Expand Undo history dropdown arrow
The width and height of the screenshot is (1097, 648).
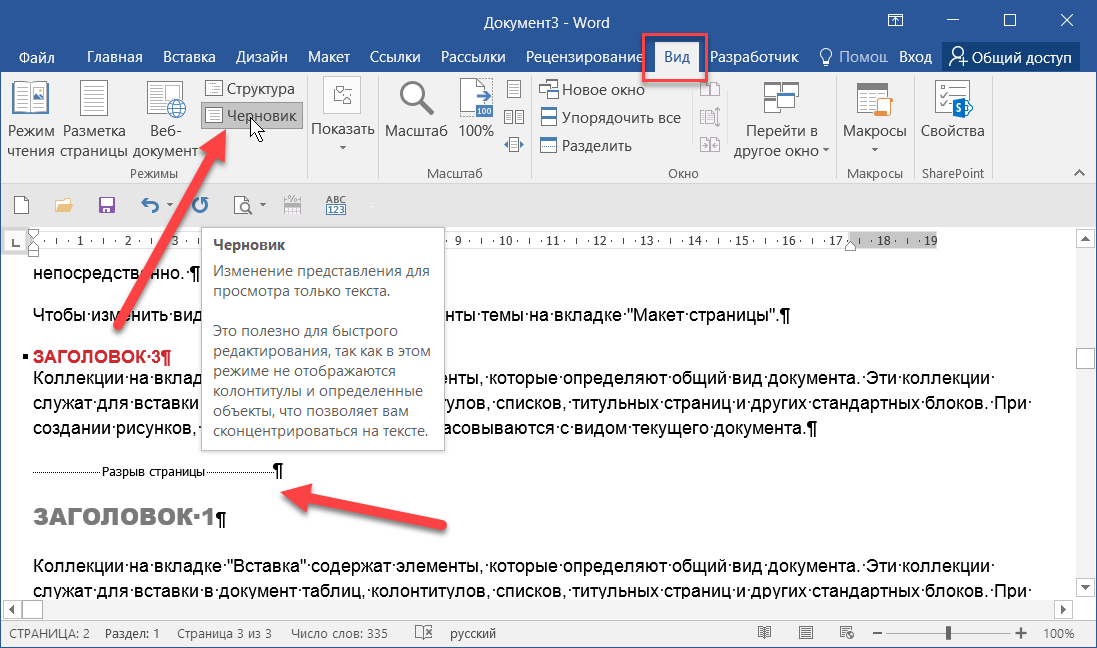pyautogui.click(x=170, y=205)
